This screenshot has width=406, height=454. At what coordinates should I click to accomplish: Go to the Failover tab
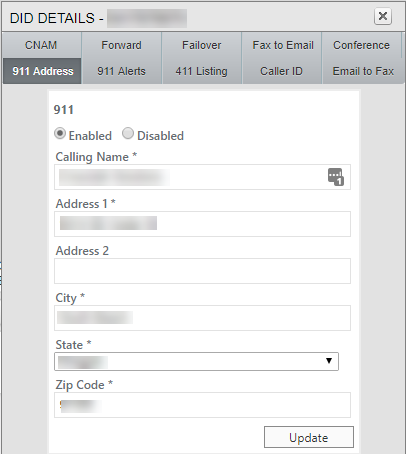click(x=202, y=45)
